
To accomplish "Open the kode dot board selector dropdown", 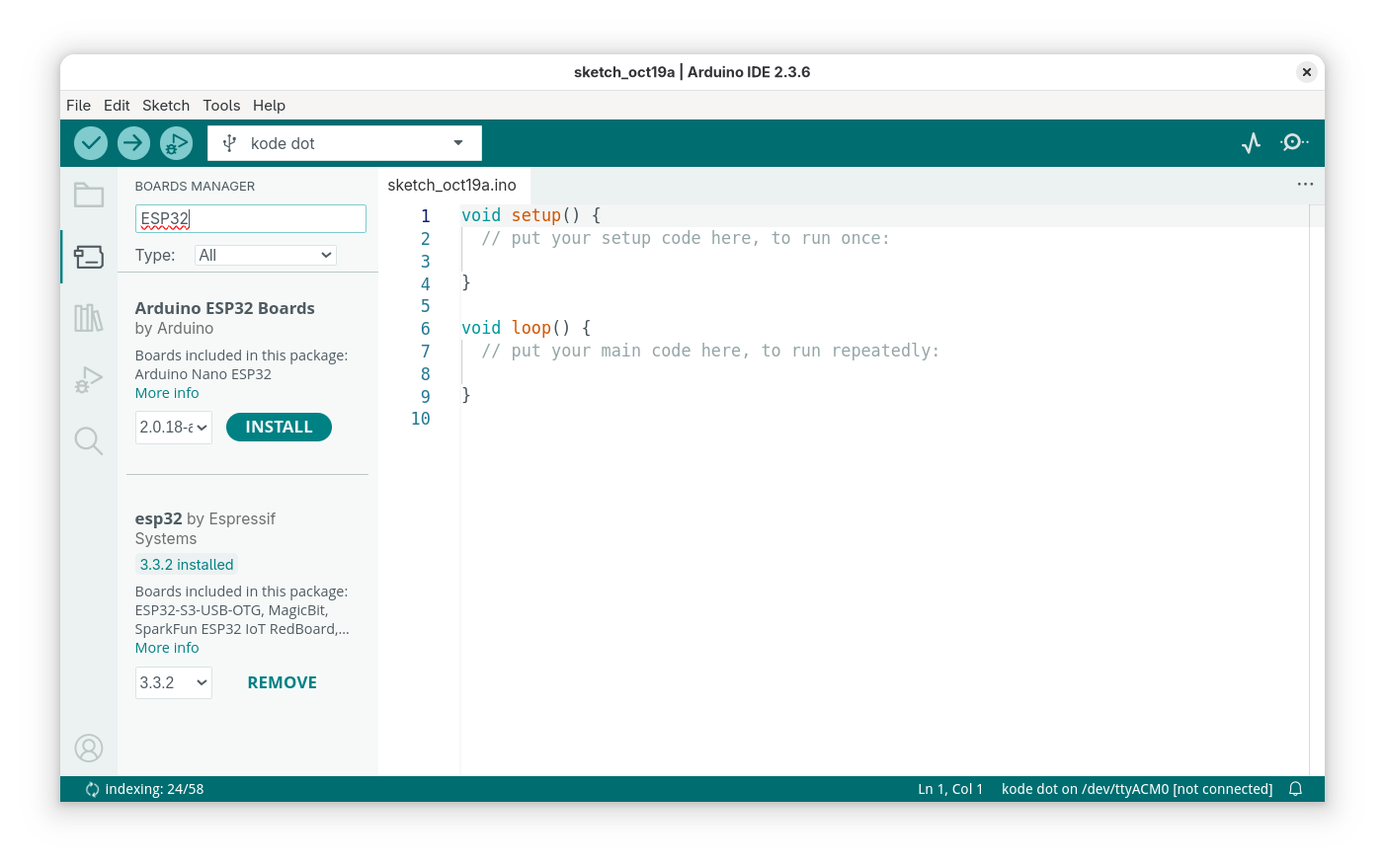I will [x=345, y=143].
